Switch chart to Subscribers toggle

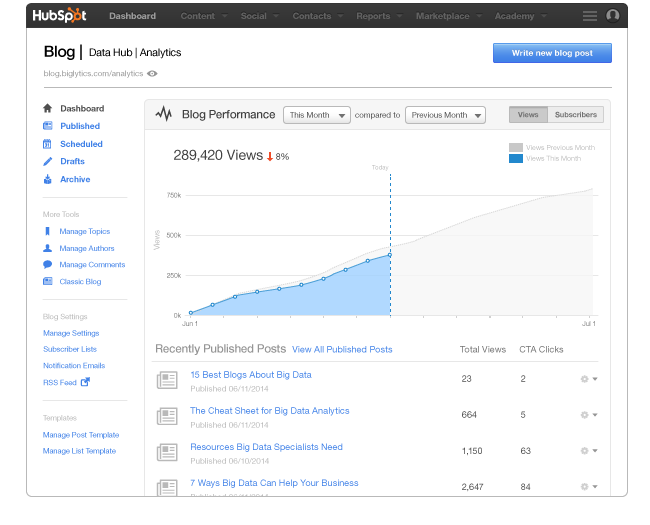click(575, 115)
